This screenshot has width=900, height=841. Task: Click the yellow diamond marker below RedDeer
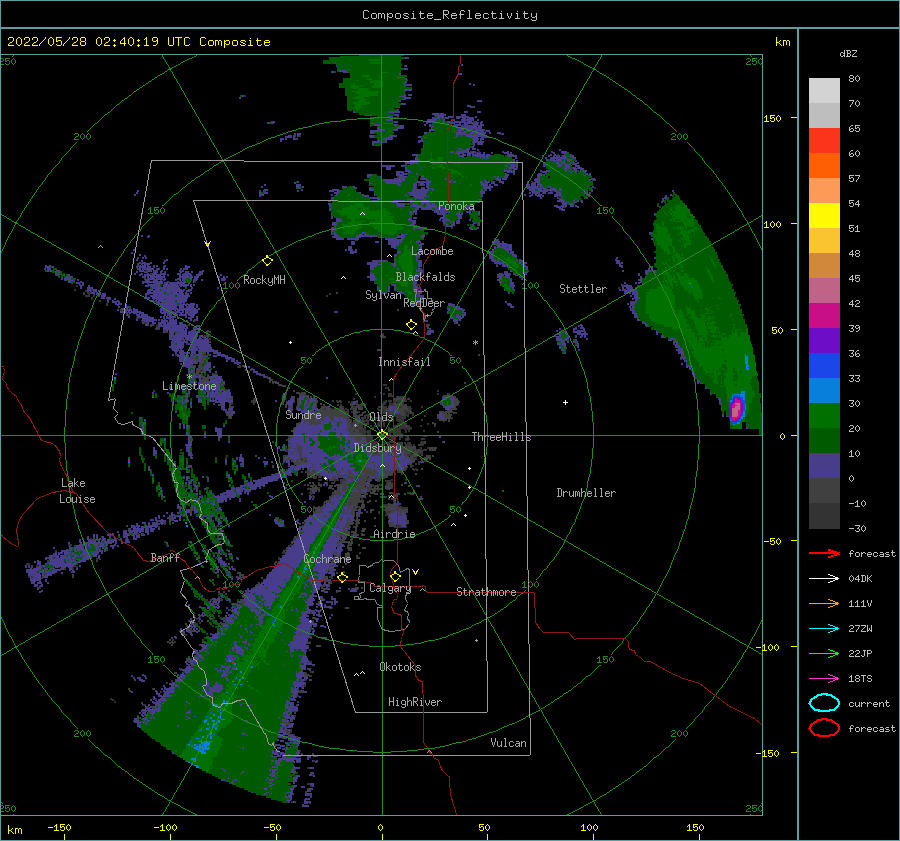411,325
